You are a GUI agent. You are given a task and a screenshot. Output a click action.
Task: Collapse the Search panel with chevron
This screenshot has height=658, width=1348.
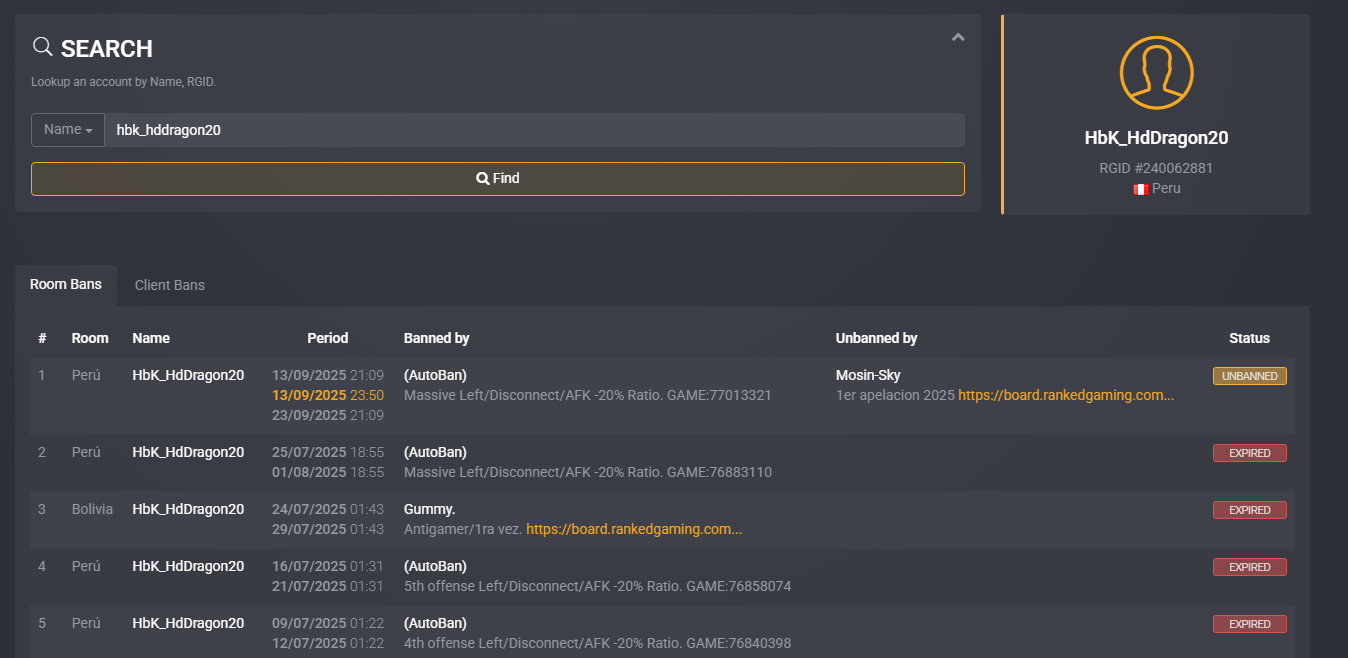pos(958,37)
